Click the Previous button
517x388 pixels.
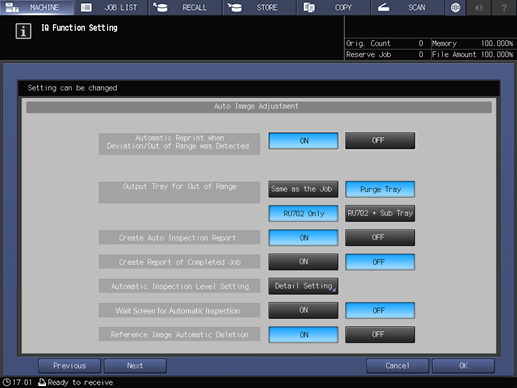(x=69, y=366)
